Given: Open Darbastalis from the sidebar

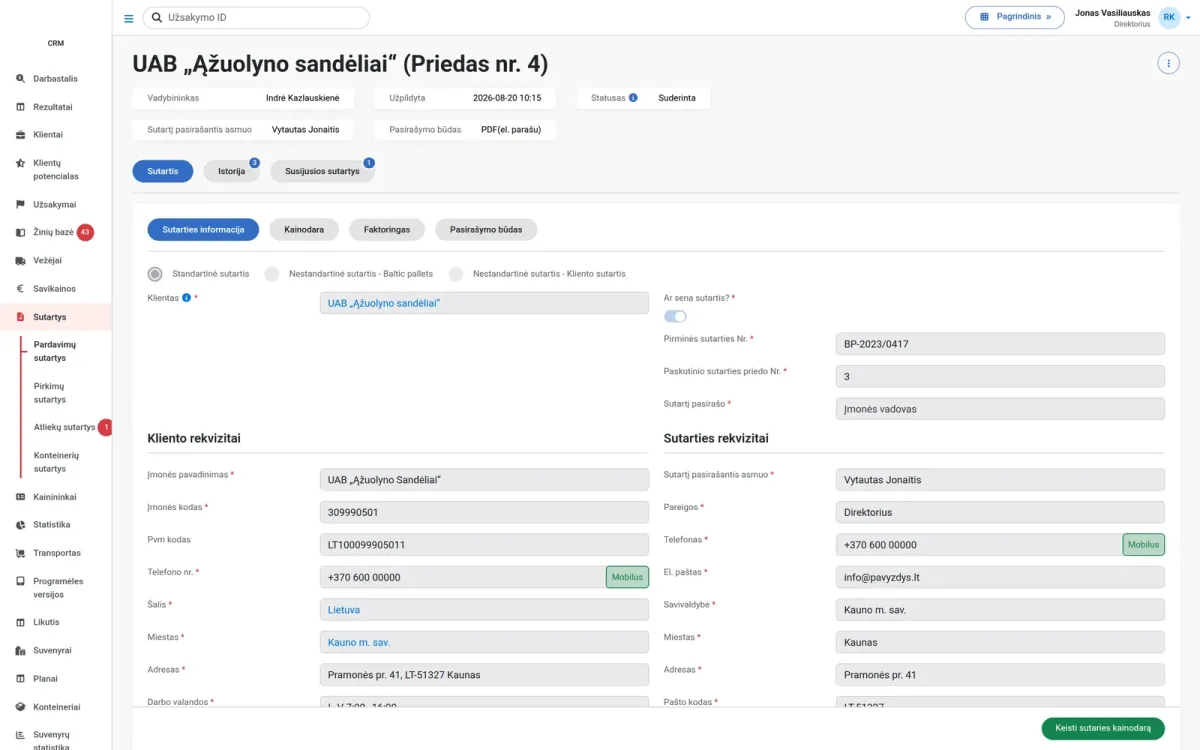Looking at the screenshot, I should [56, 79].
